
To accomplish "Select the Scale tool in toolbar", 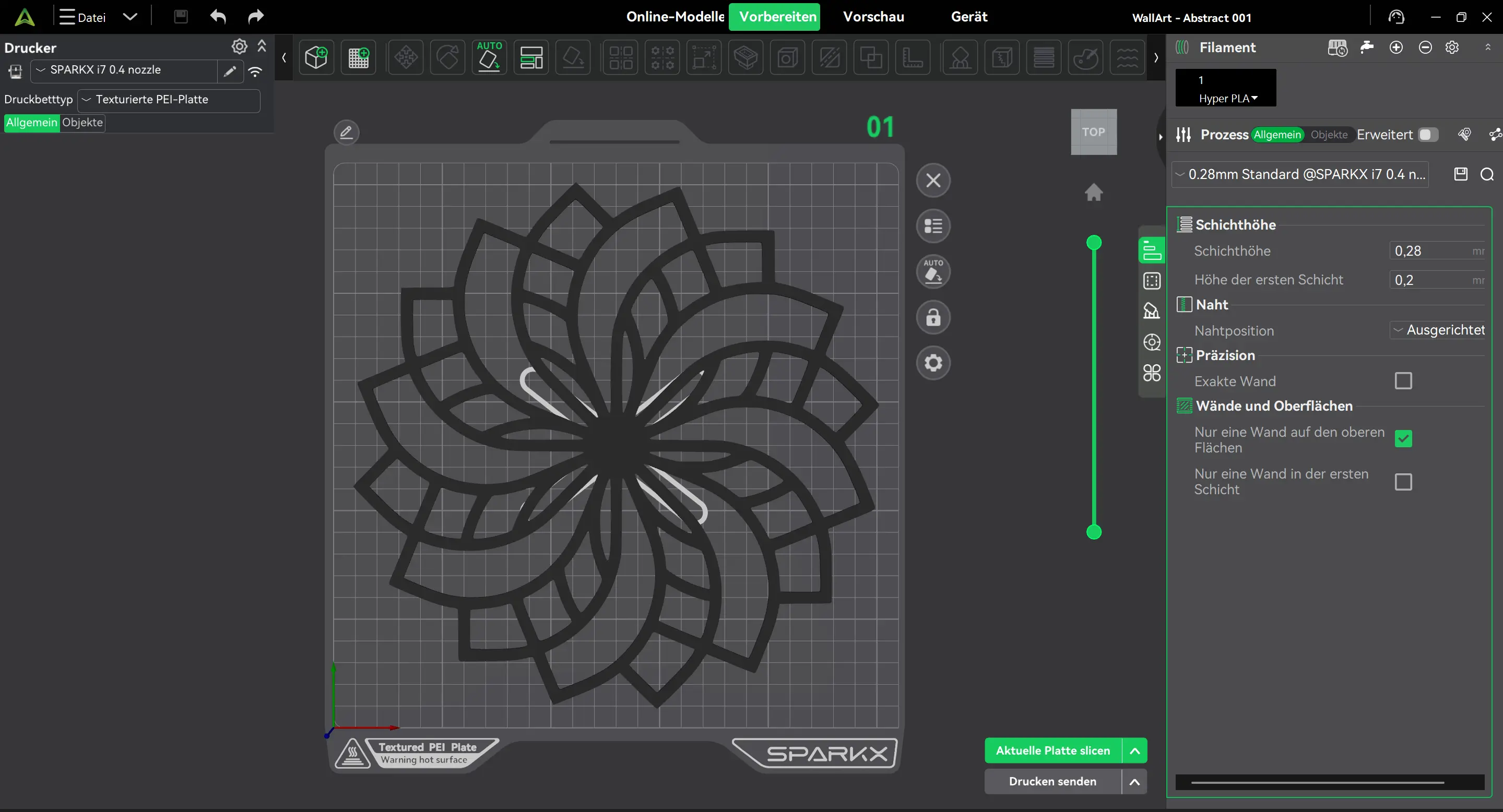I will click(704, 58).
